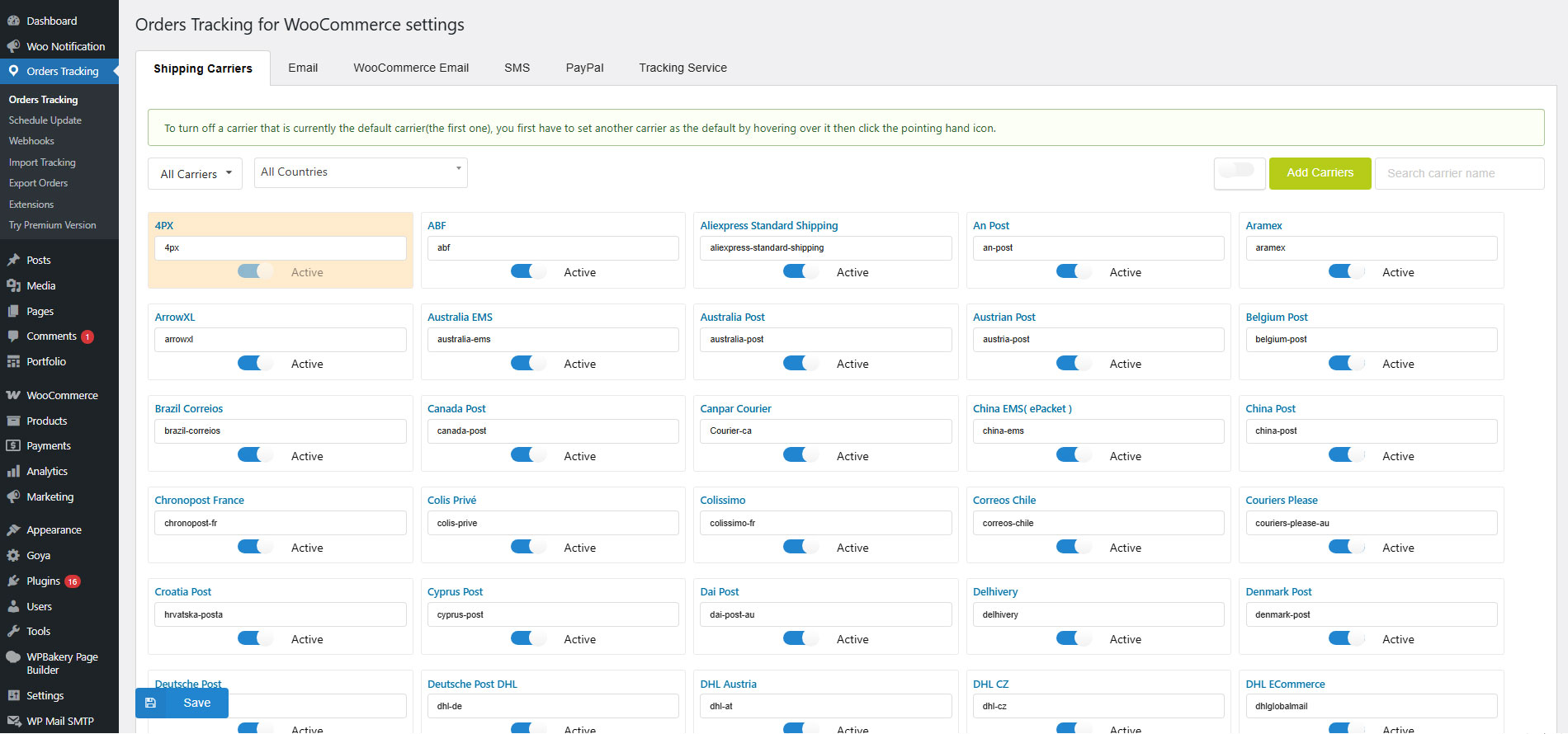
Task: Click the floppy disk save icon
Action: [150, 703]
